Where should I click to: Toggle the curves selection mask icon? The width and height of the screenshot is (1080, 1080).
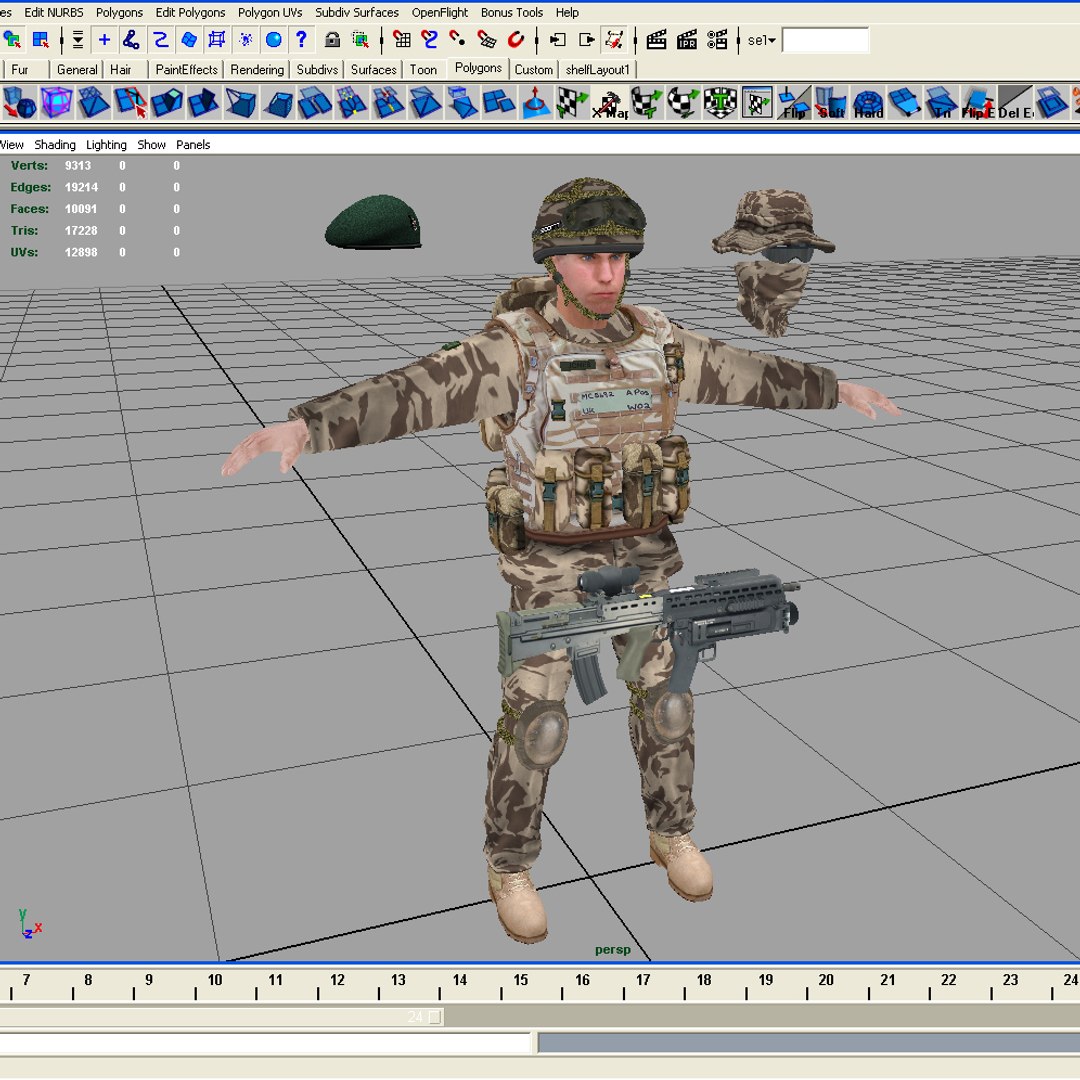point(160,40)
